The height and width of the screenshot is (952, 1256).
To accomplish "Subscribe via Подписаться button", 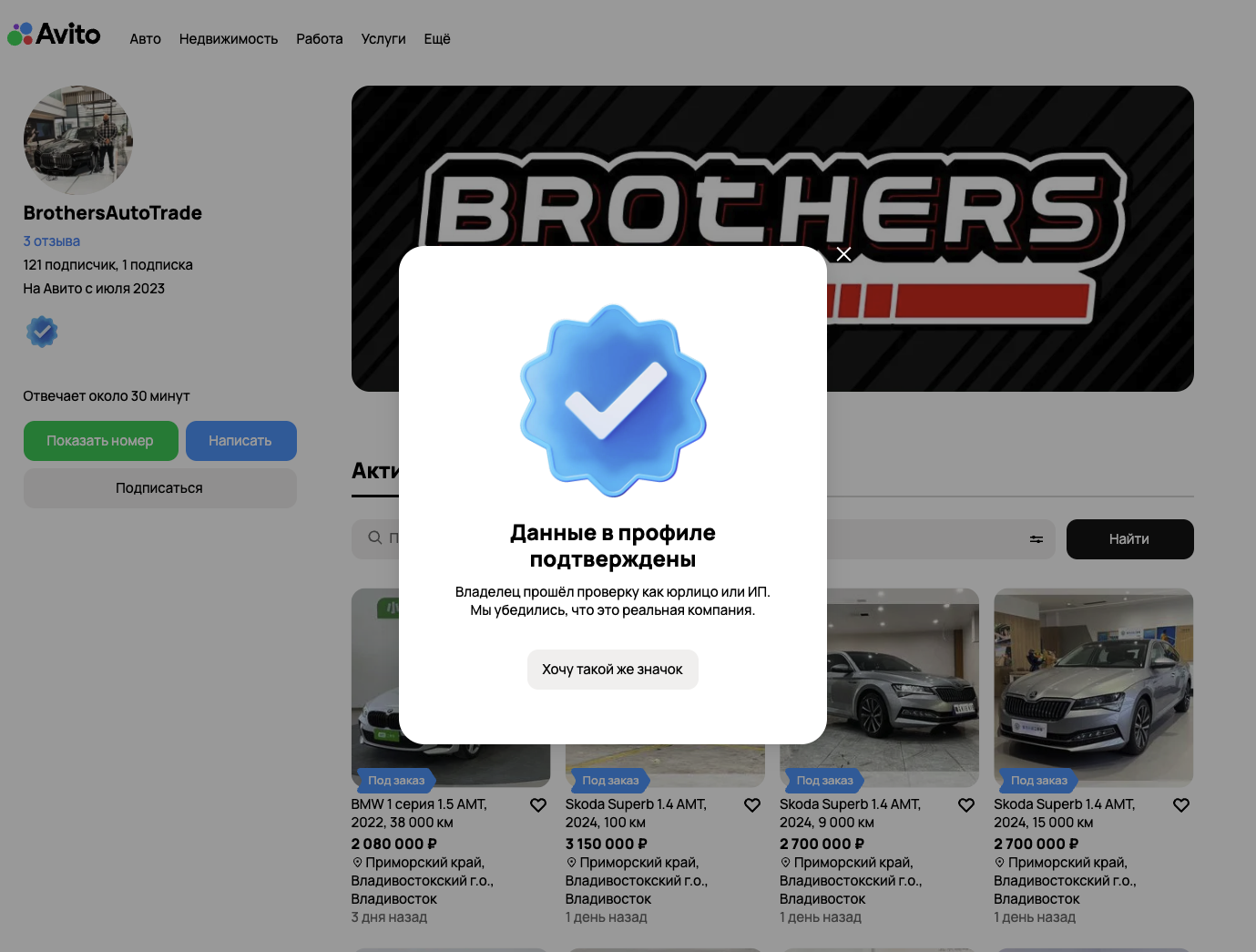I will (x=159, y=488).
